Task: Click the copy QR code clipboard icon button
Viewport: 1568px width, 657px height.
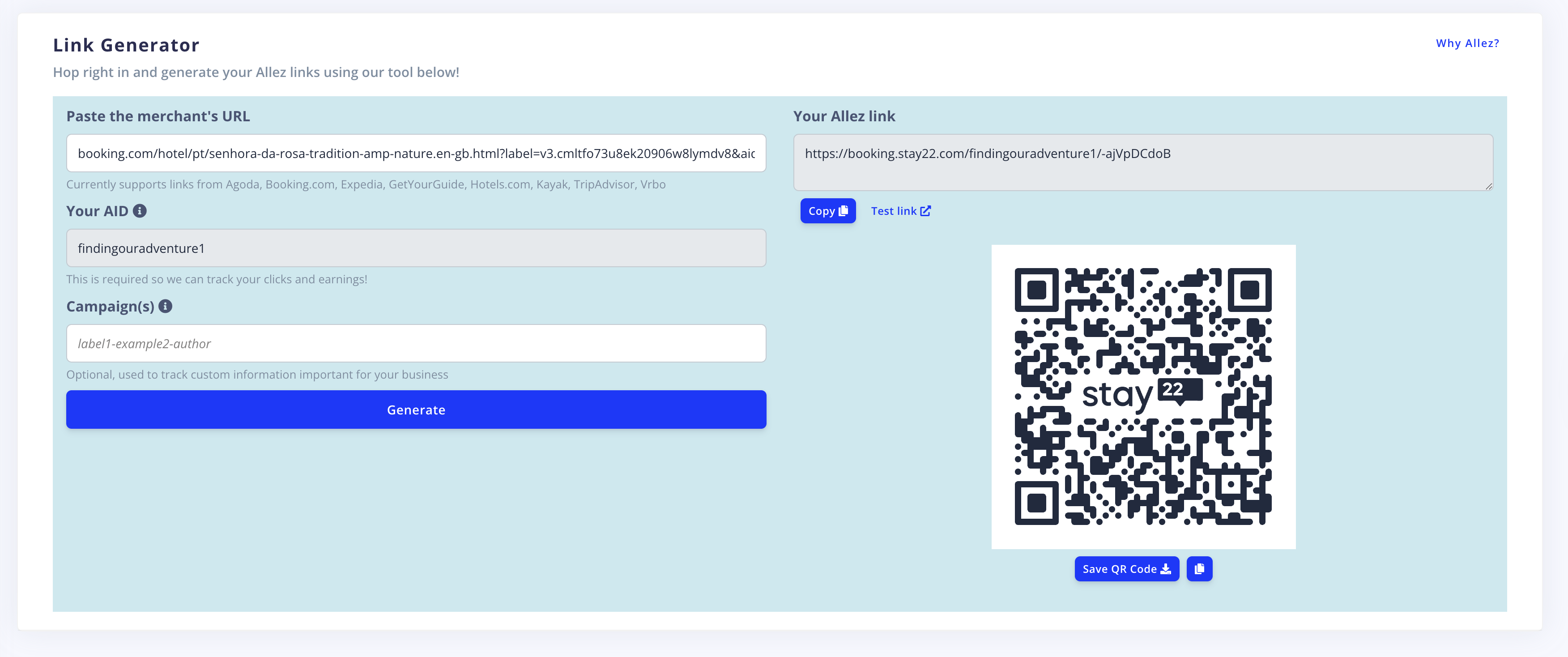Action: 1199,569
